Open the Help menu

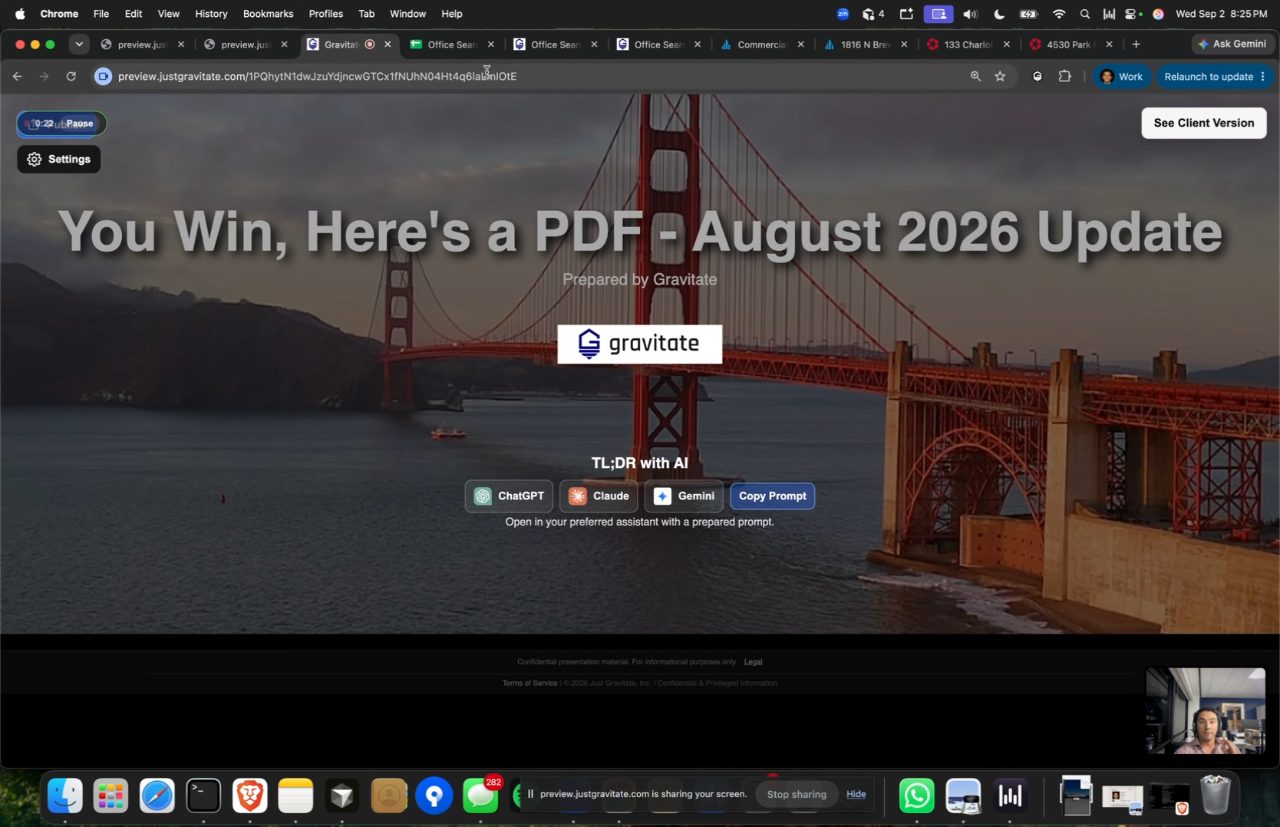tap(452, 14)
